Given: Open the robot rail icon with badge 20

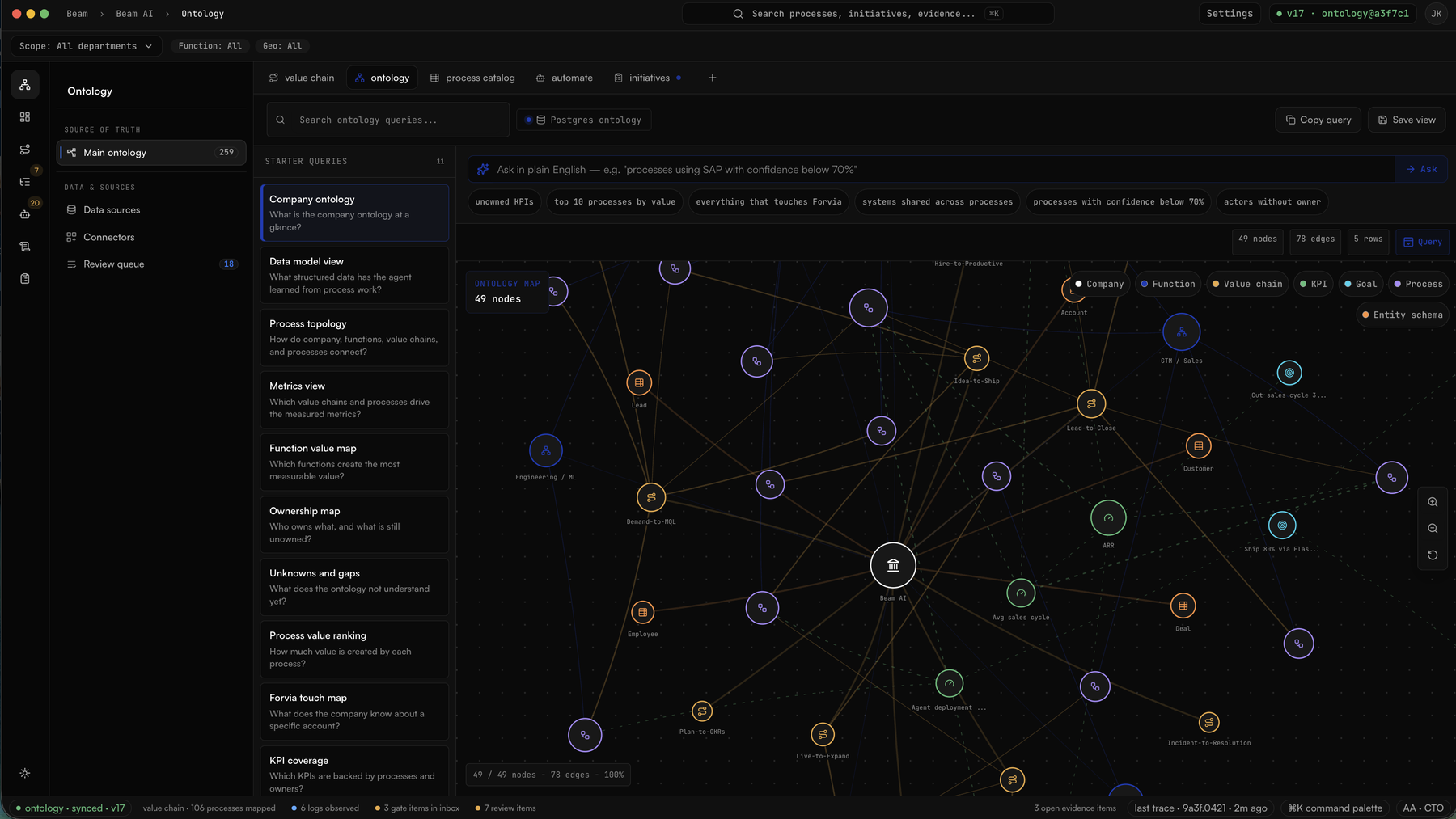Looking at the screenshot, I should tap(25, 214).
